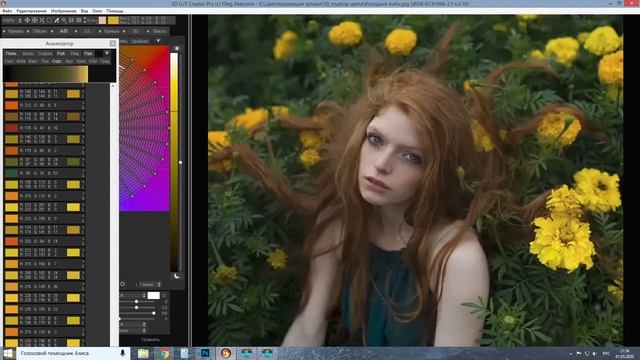The height and width of the screenshot is (360, 640).
Task: Open the HSP color model dropdown
Action: point(12,20)
